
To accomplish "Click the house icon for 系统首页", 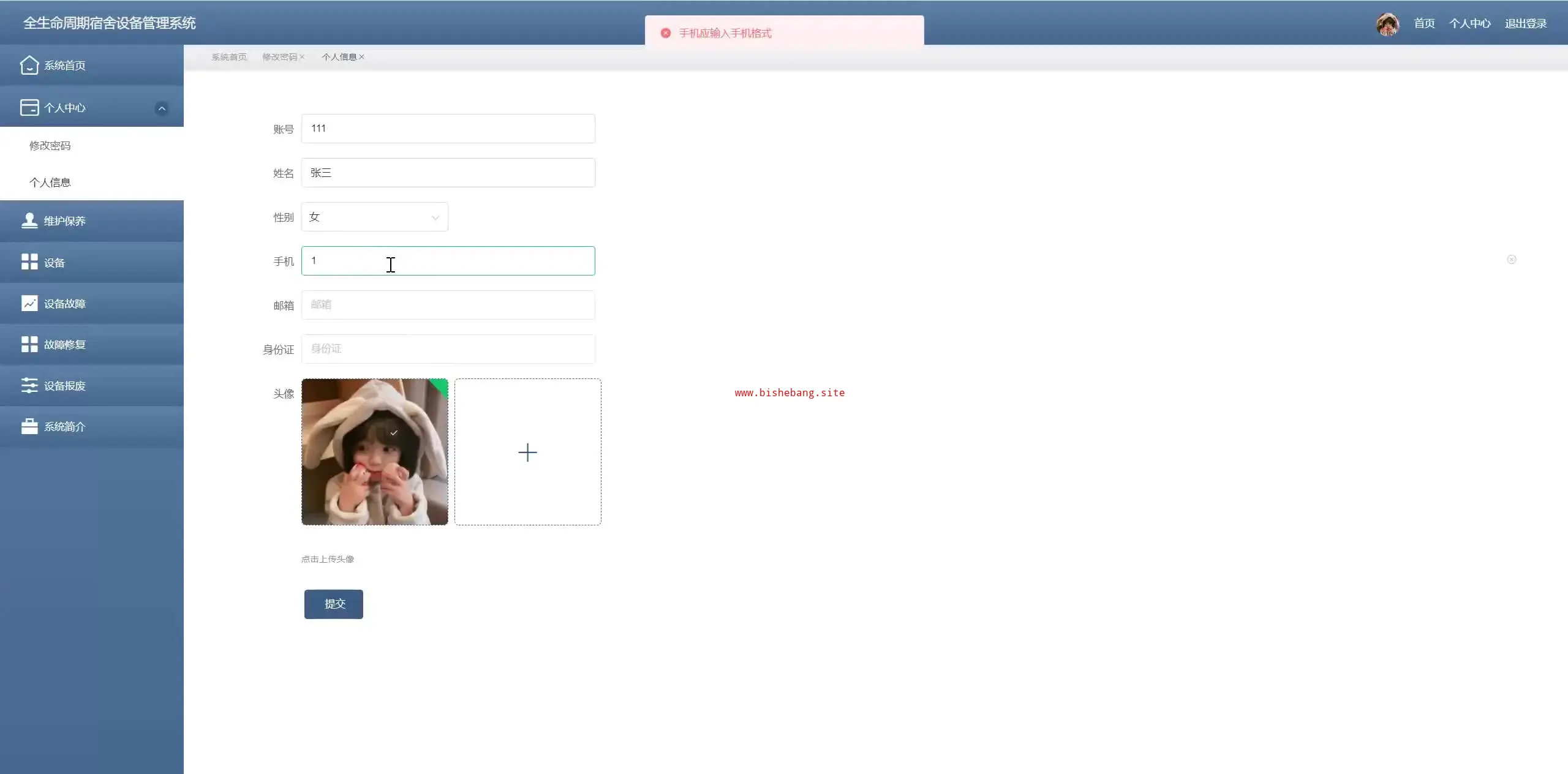I will 29,65.
